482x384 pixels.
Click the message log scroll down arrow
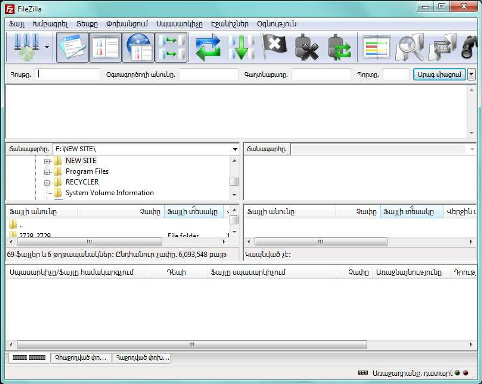pyautogui.click(x=471, y=133)
